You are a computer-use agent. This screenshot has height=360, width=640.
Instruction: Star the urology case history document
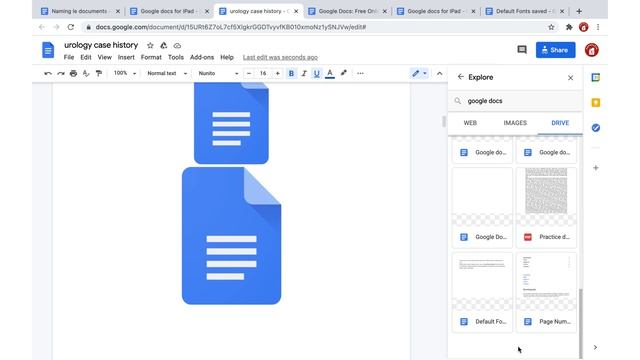150,46
